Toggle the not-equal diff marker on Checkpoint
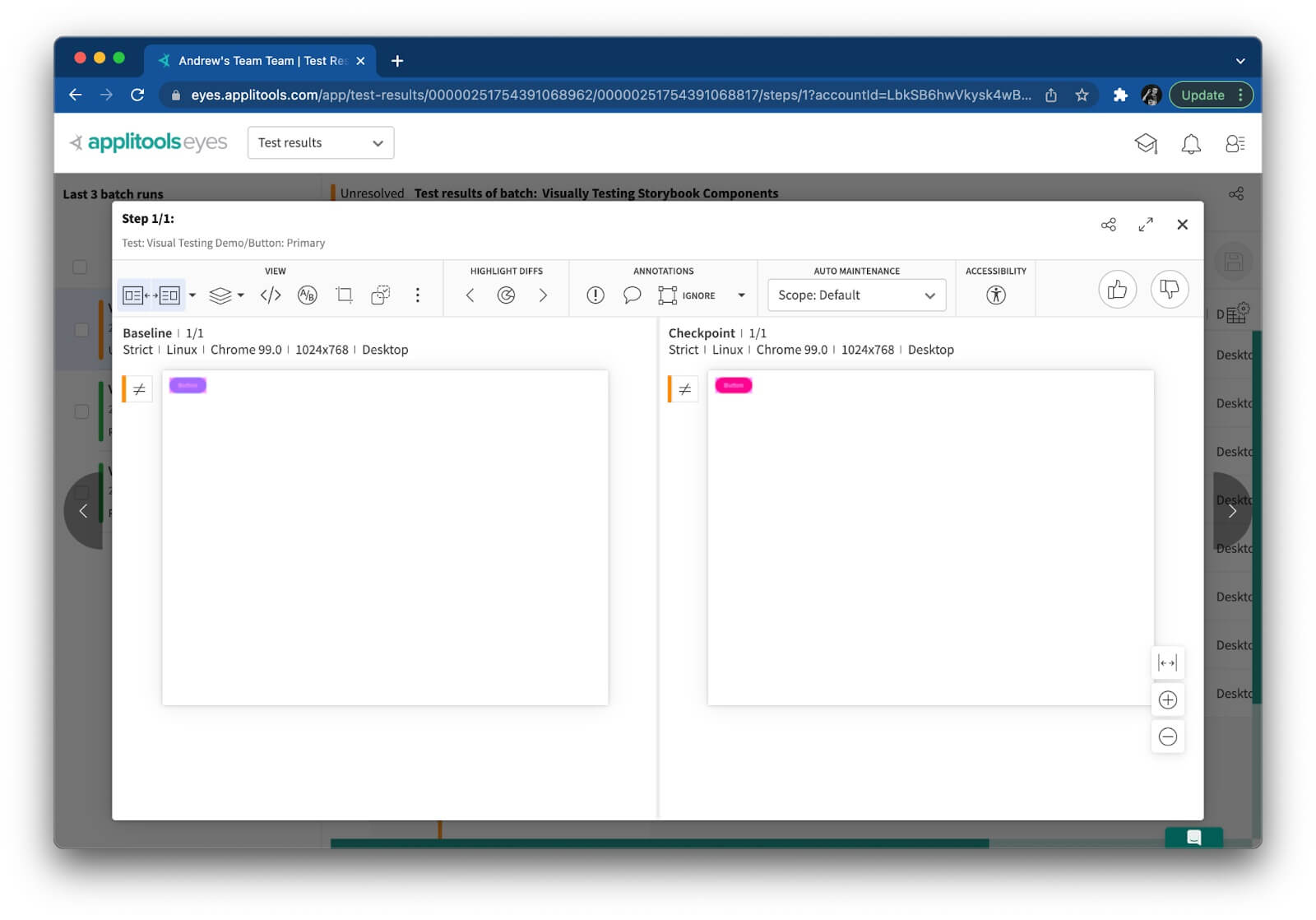Screen dimensions: 1316x920 pyautogui.click(x=684, y=389)
